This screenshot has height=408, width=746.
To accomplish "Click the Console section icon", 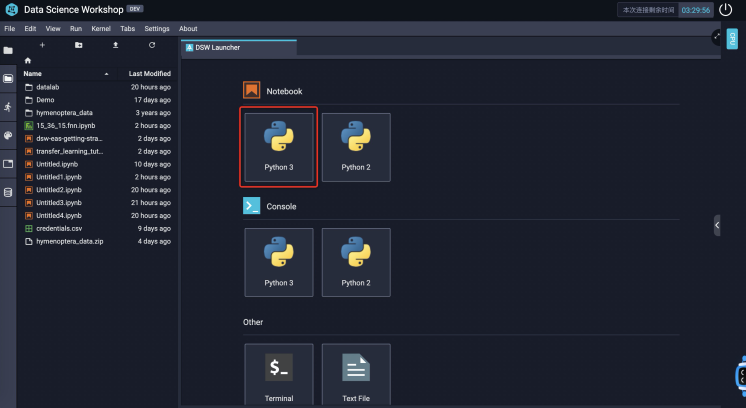I will pyautogui.click(x=252, y=205).
